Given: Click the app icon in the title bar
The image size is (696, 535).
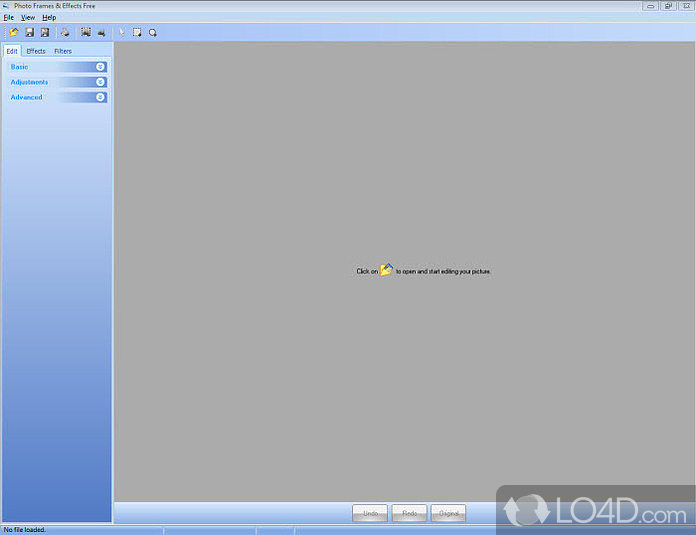Looking at the screenshot, I should [x=6, y=6].
